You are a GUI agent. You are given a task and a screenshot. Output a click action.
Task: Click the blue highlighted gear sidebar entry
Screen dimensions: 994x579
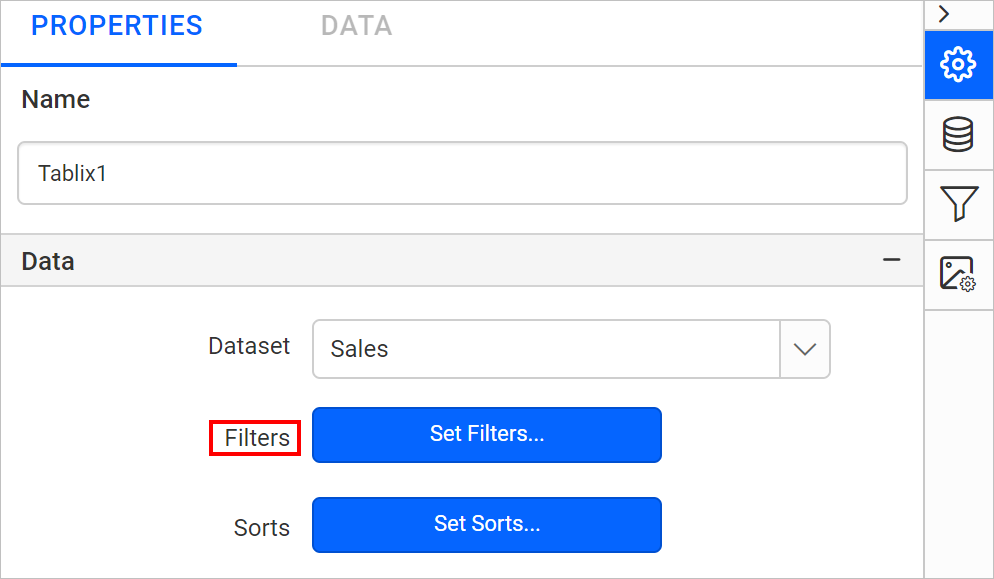click(x=958, y=64)
